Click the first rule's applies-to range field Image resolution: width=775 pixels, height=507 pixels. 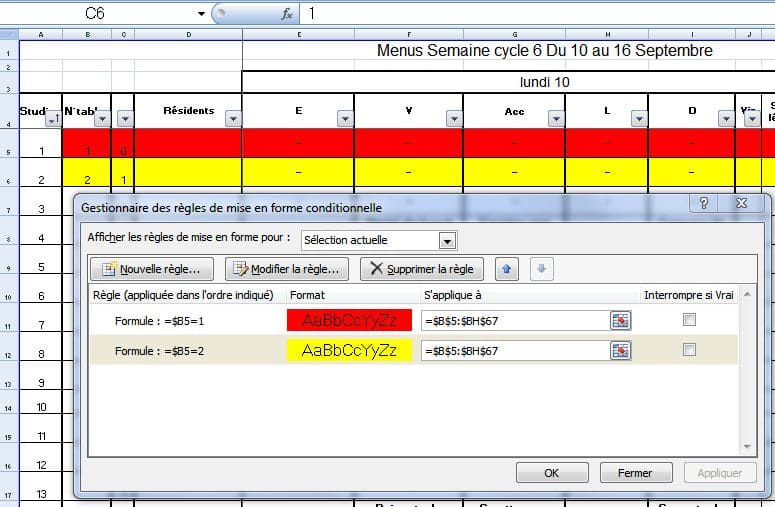pos(514,320)
